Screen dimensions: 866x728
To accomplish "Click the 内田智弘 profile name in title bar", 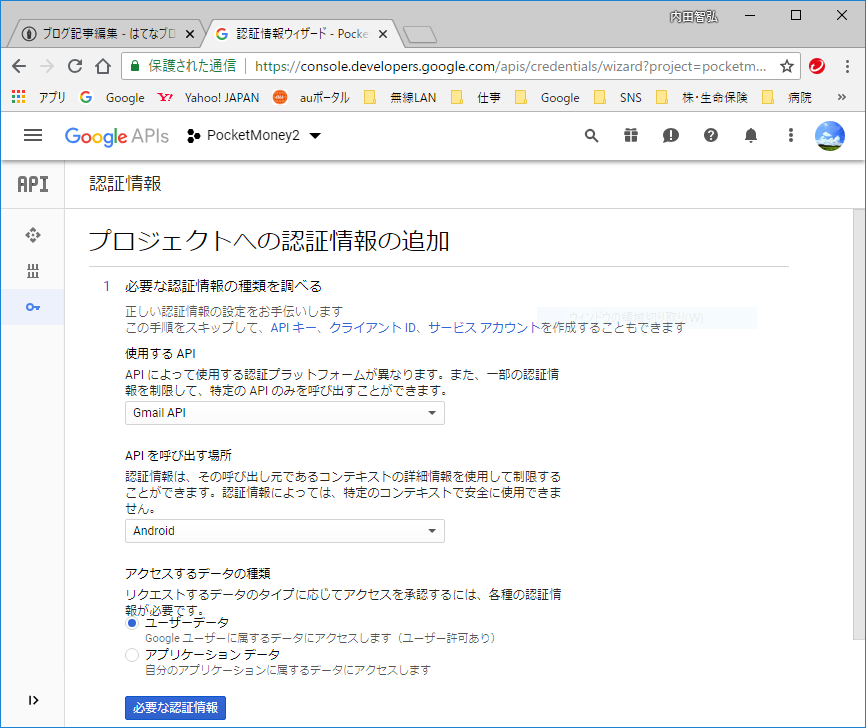I will (694, 17).
